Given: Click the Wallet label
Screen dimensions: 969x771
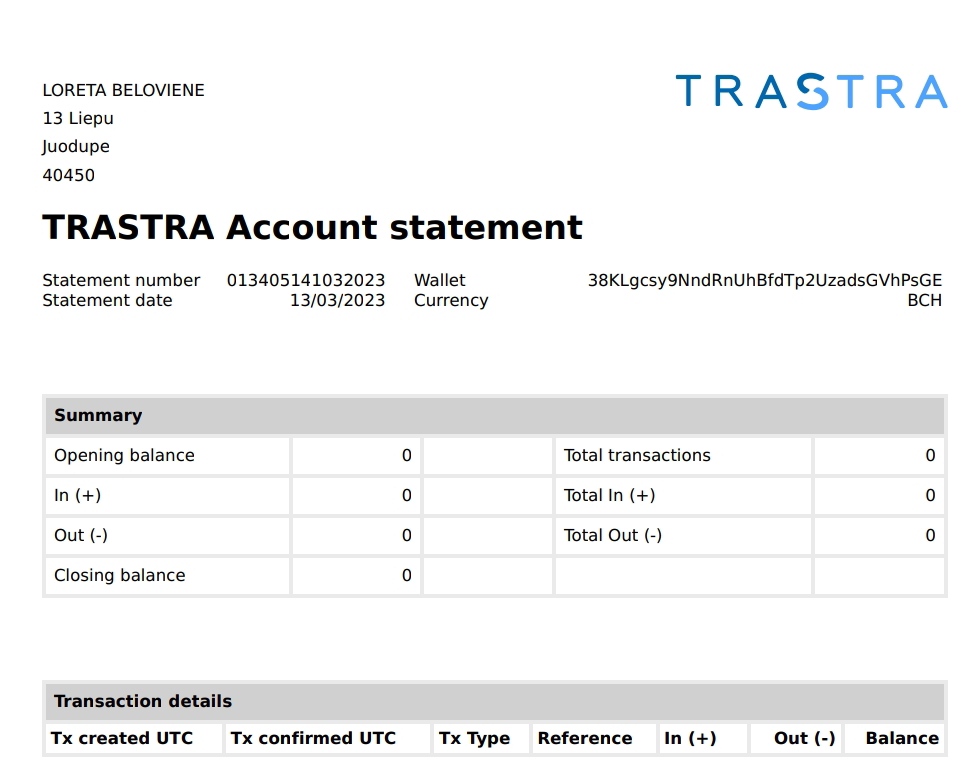Looking at the screenshot, I should coord(439,280).
